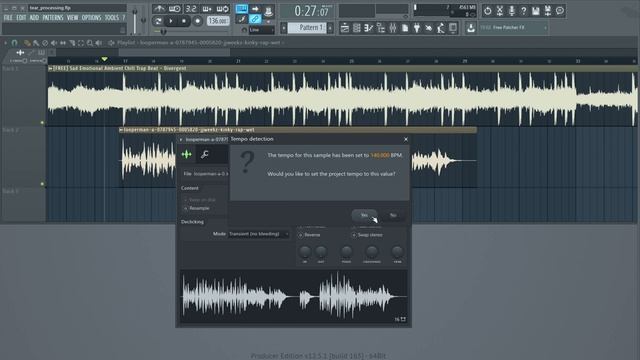Open the sample settings wrench tab
Screen dimensions: 640x360
tap(205, 154)
